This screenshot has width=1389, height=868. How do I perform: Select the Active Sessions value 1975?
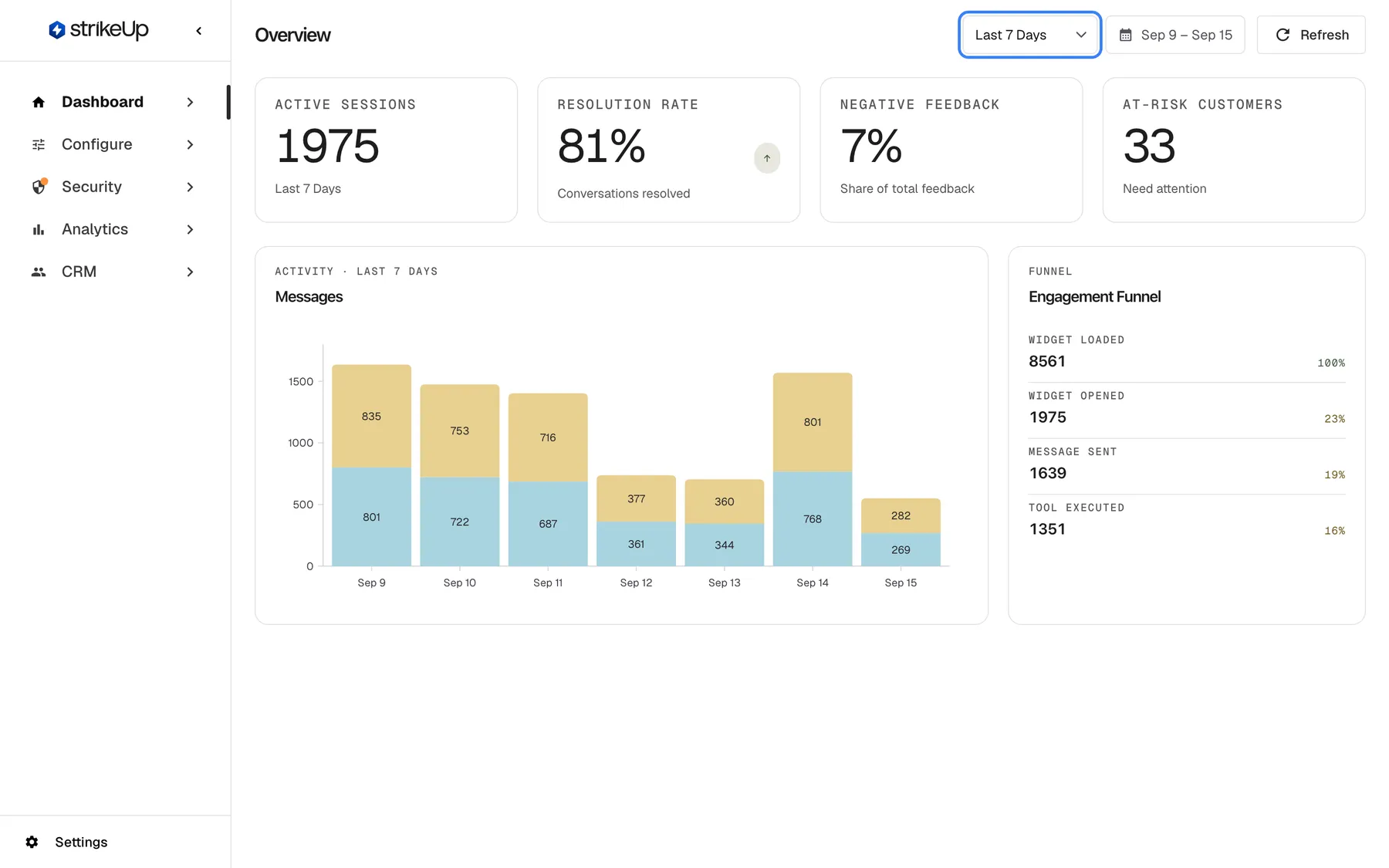328,146
